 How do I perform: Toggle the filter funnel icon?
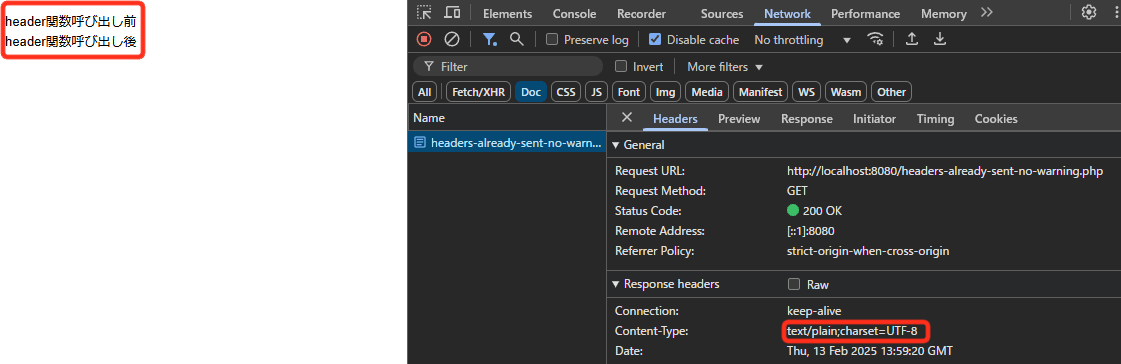click(489, 39)
